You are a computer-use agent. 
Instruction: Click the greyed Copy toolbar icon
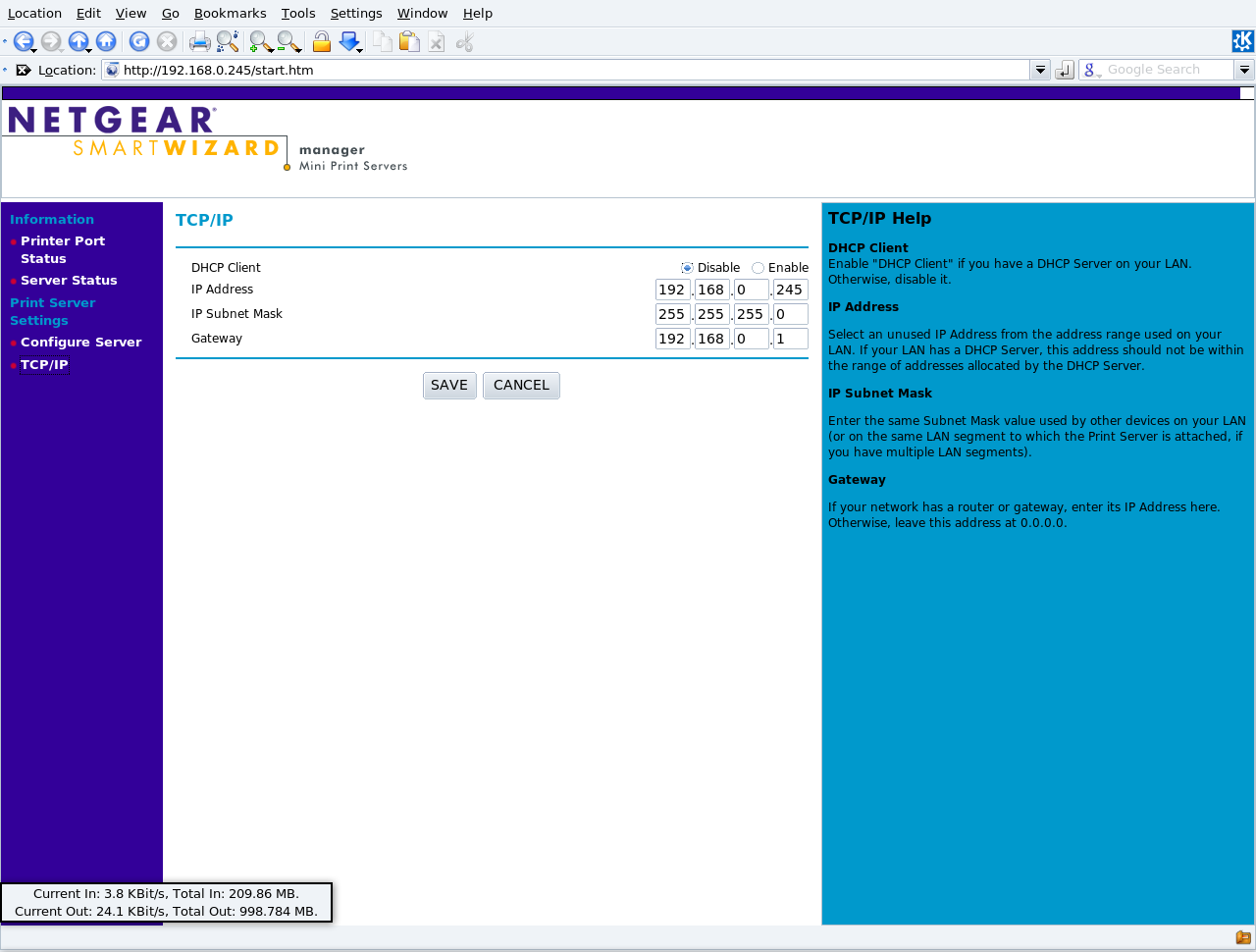[x=383, y=41]
